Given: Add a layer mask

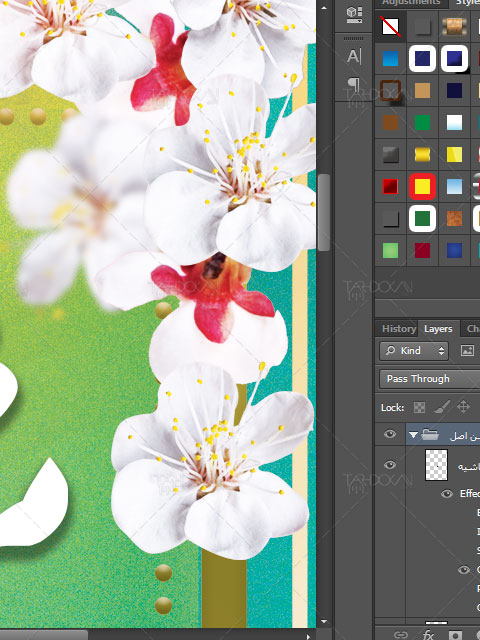Looking at the screenshot, I should 456,635.
